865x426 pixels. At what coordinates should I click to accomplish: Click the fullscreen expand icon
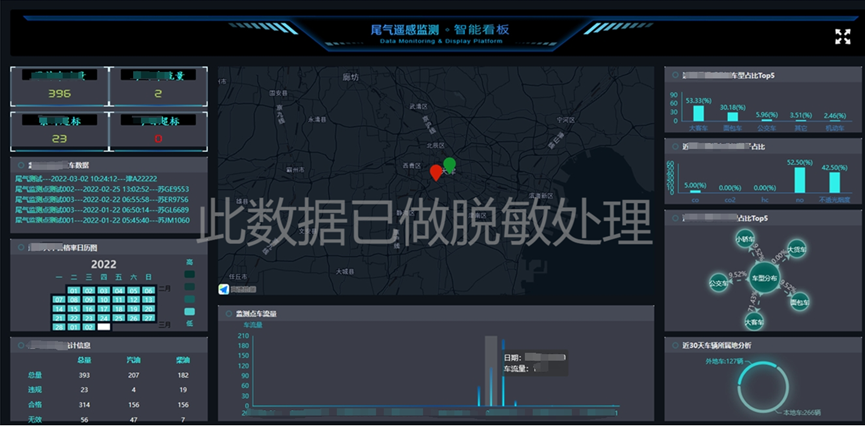click(842, 36)
